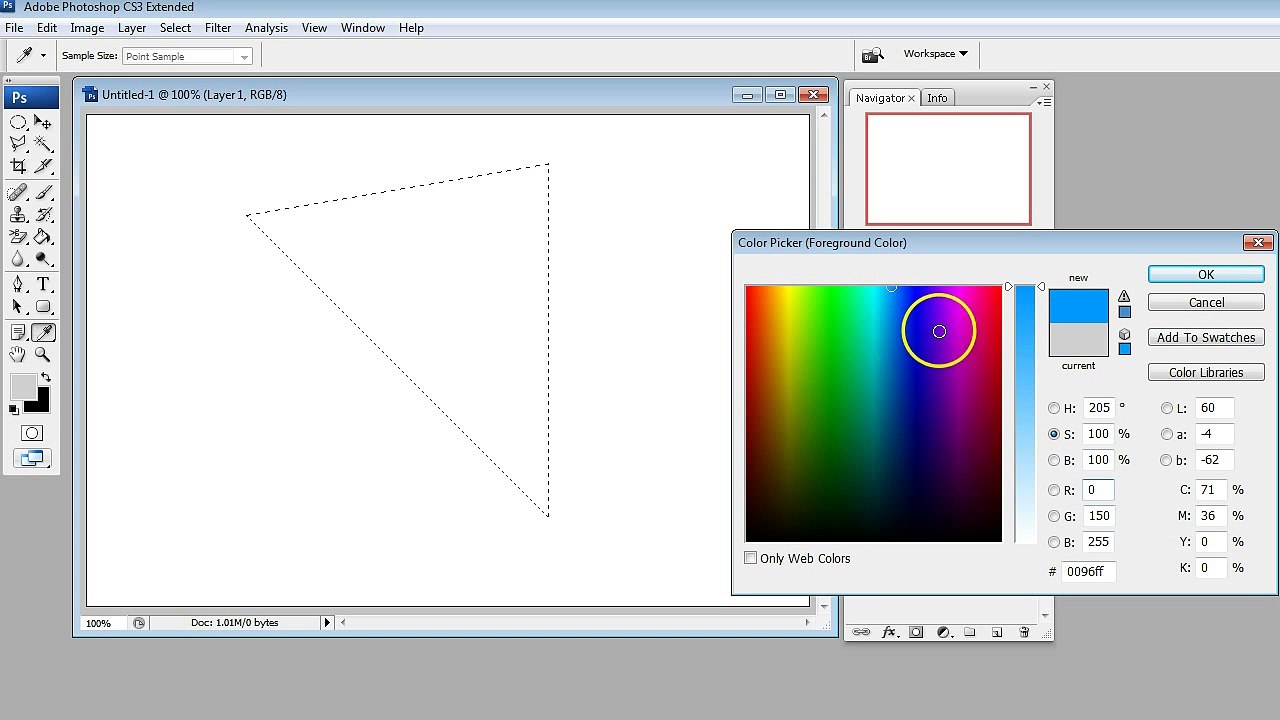Viewport: 1280px width, 720px height.
Task: Enable Only Web Colors checkbox
Action: [x=751, y=558]
